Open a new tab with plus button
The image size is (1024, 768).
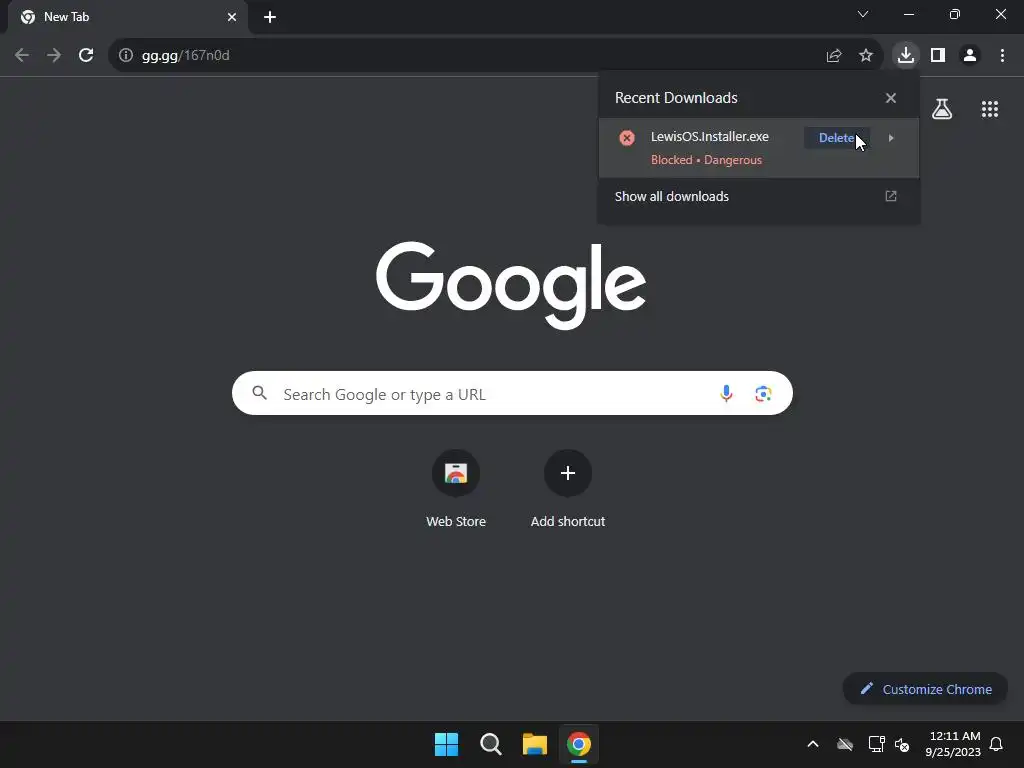tap(270, 17)
